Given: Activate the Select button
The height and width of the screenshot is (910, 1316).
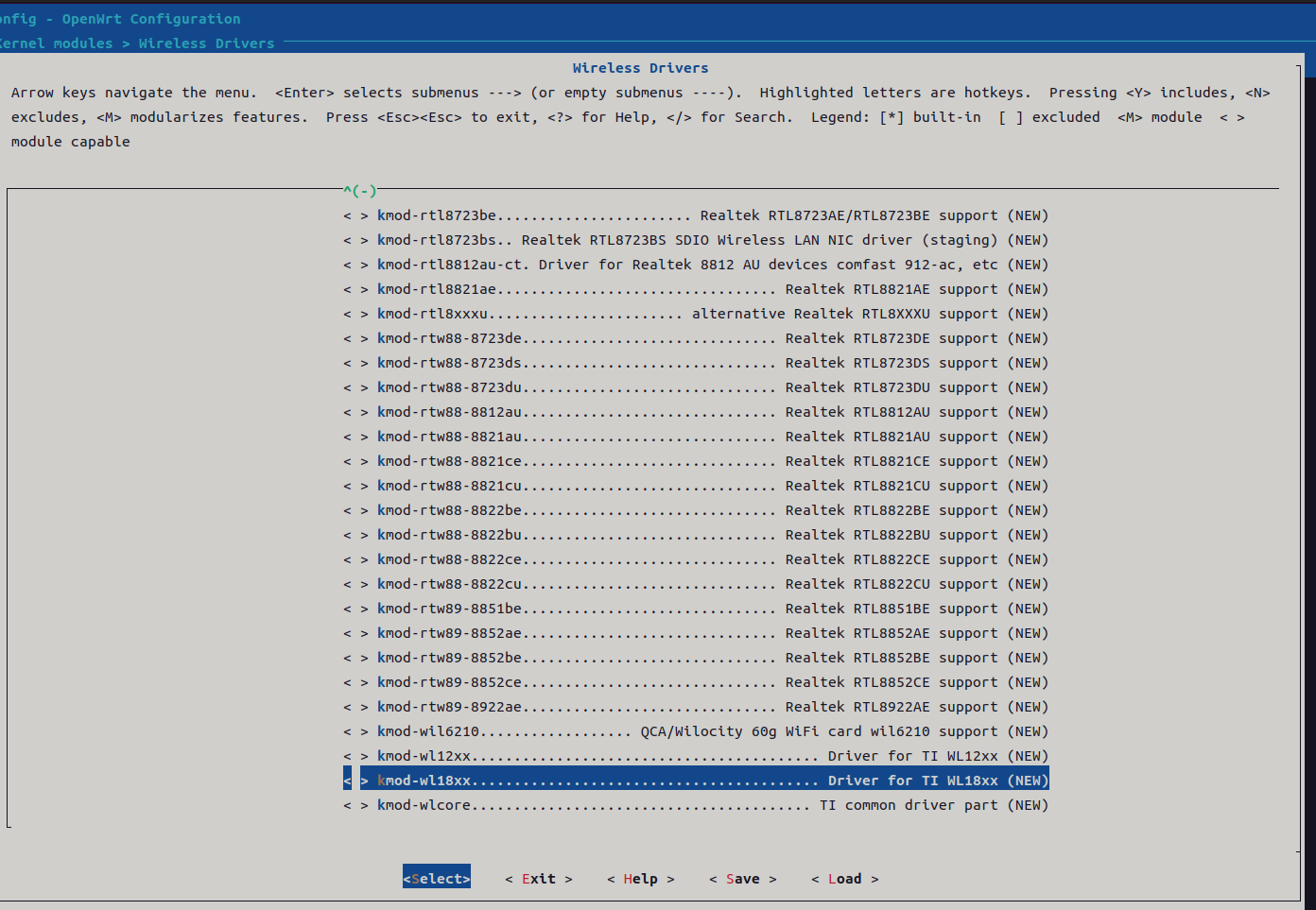Looking at the screenshot, I should coord(437,878).
